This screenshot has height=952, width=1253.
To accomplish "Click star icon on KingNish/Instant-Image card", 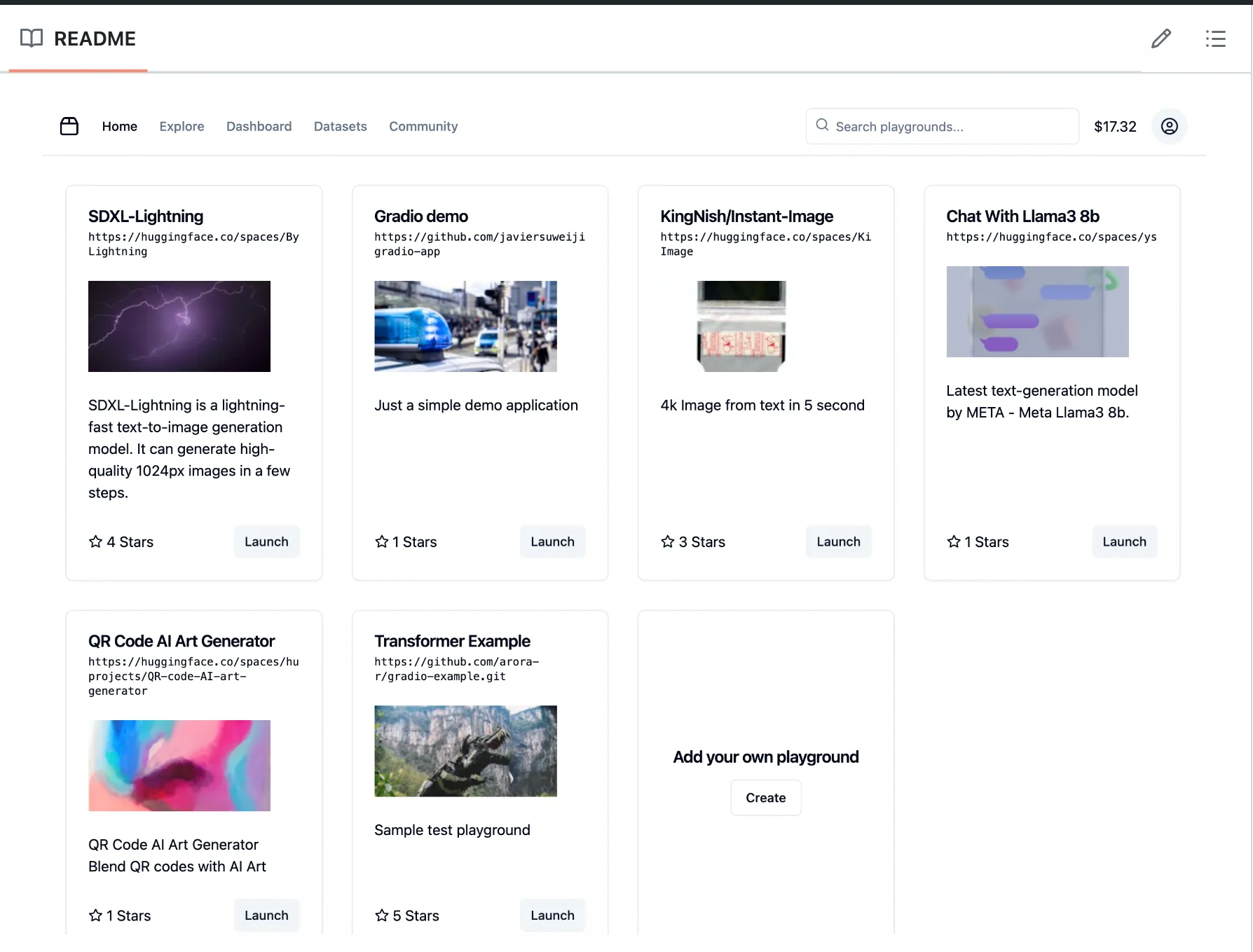I will click(x=668, y=541).
